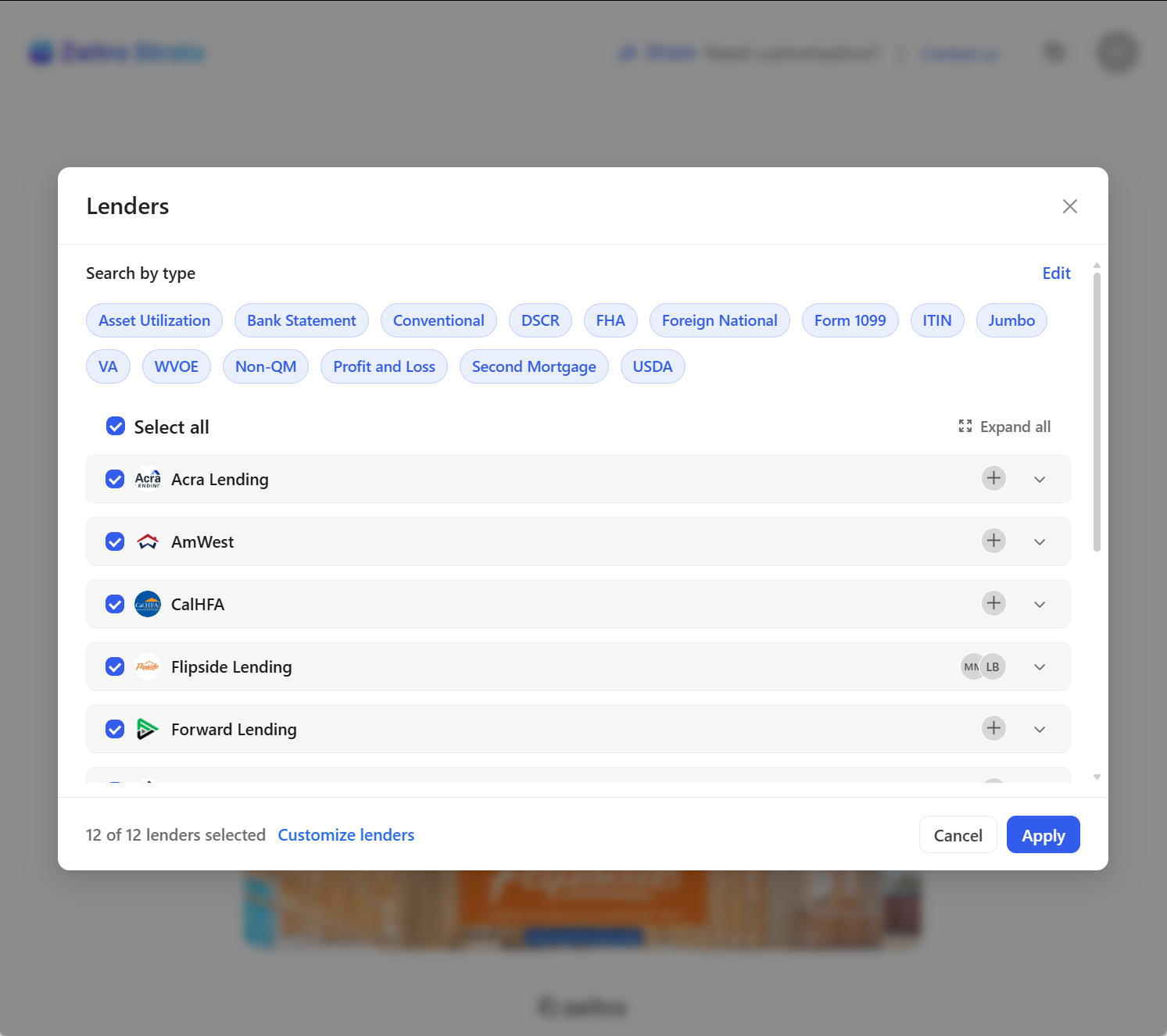The image size is (1167, 1036).
Task: Cancel the lender selection
Action: tap(958, 835)
